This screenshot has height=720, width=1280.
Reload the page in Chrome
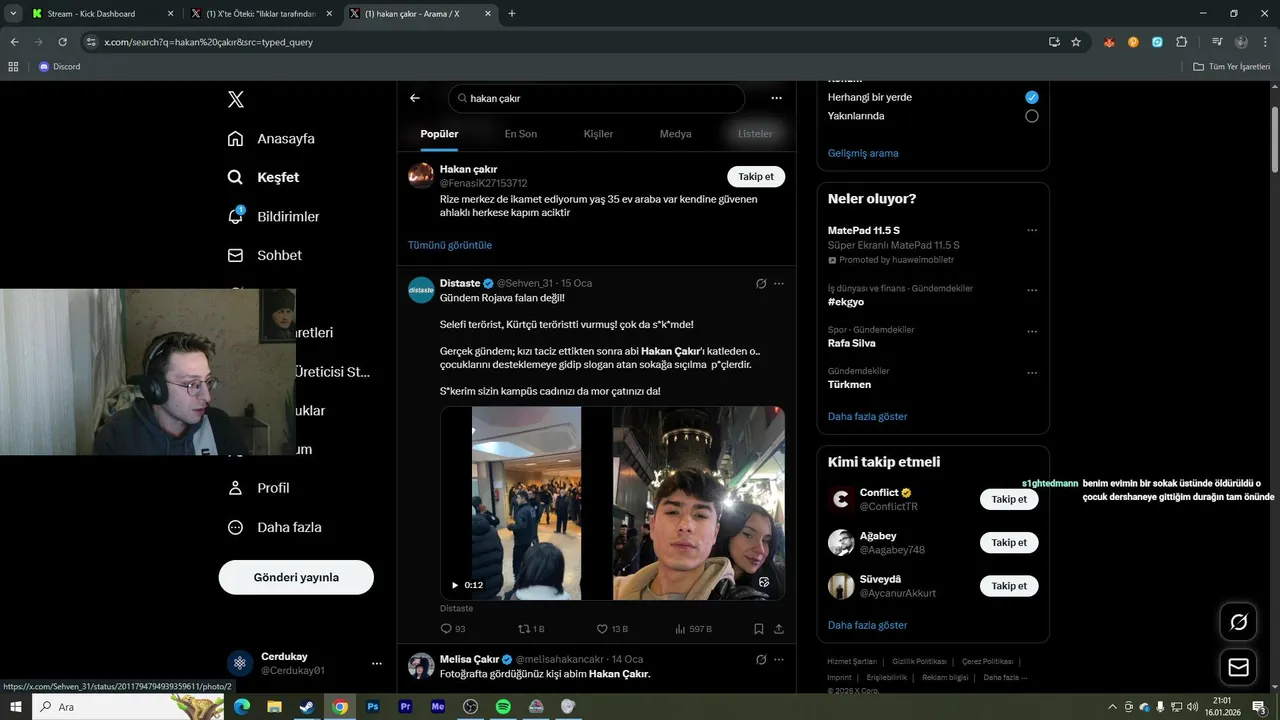point(62,42)
